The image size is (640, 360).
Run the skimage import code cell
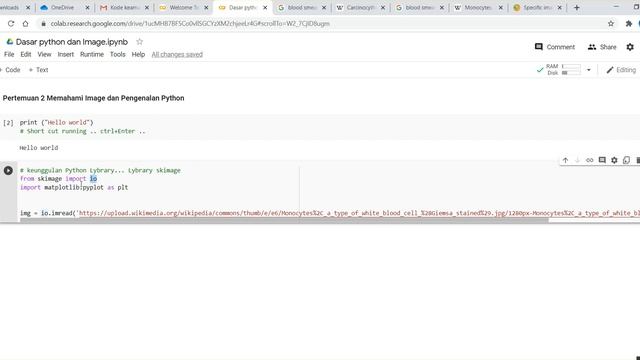coord(8,170)
